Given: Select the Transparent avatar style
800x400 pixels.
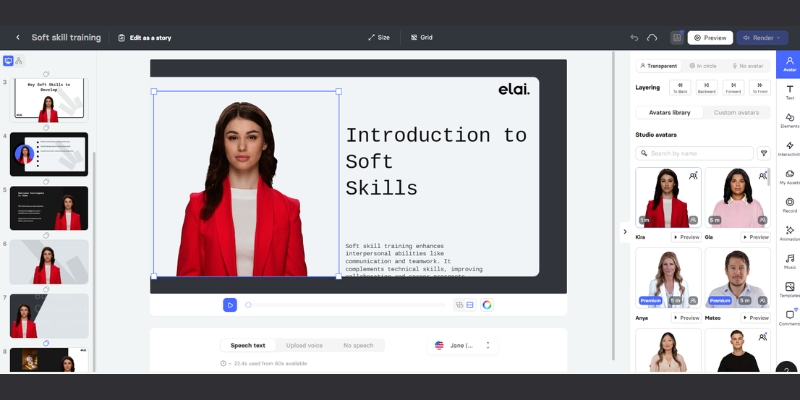Looking at the screenshot, I should point(659,66).
